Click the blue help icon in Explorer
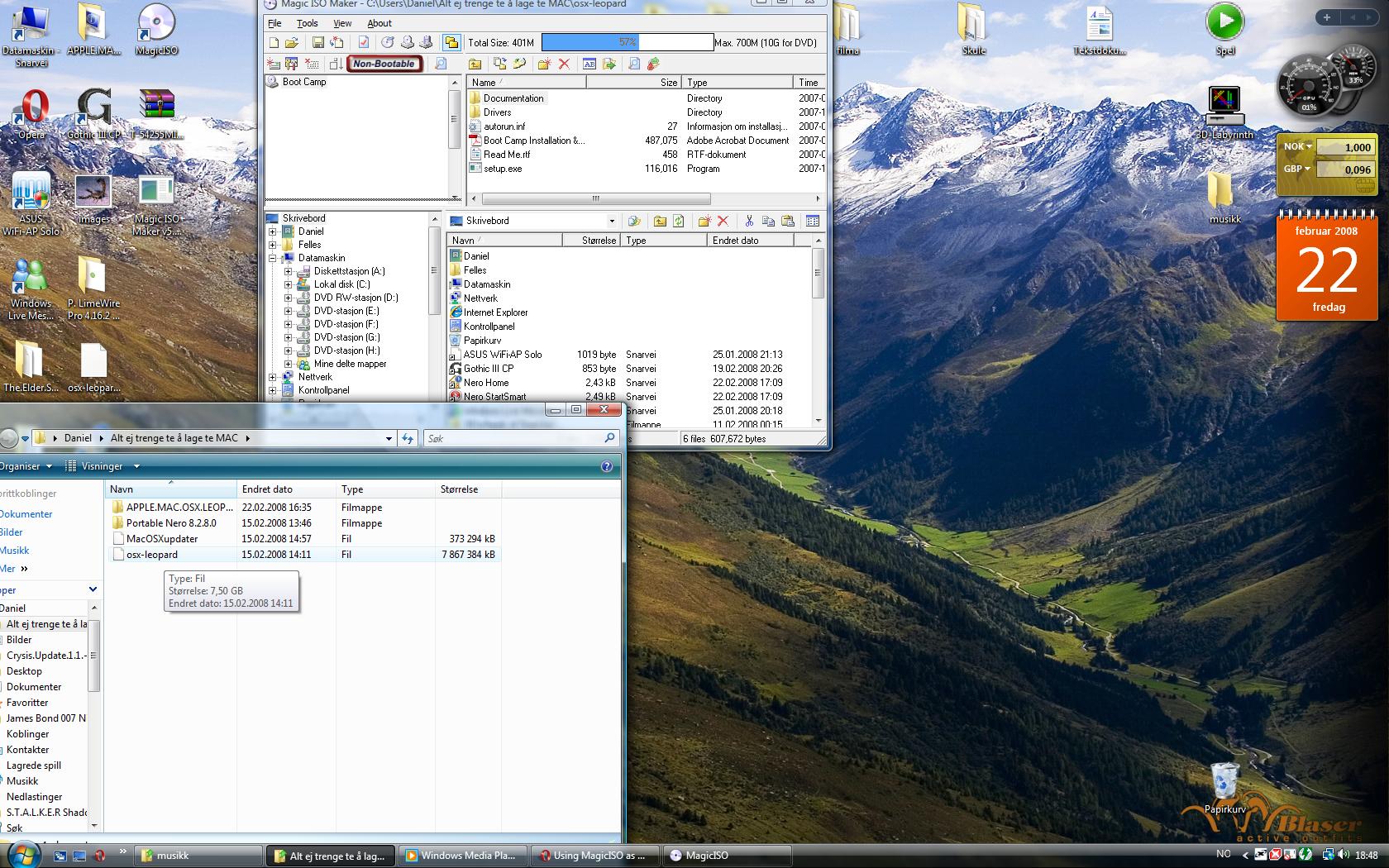The width and height of the screenshot is (1389, 868). coord(607,466)
